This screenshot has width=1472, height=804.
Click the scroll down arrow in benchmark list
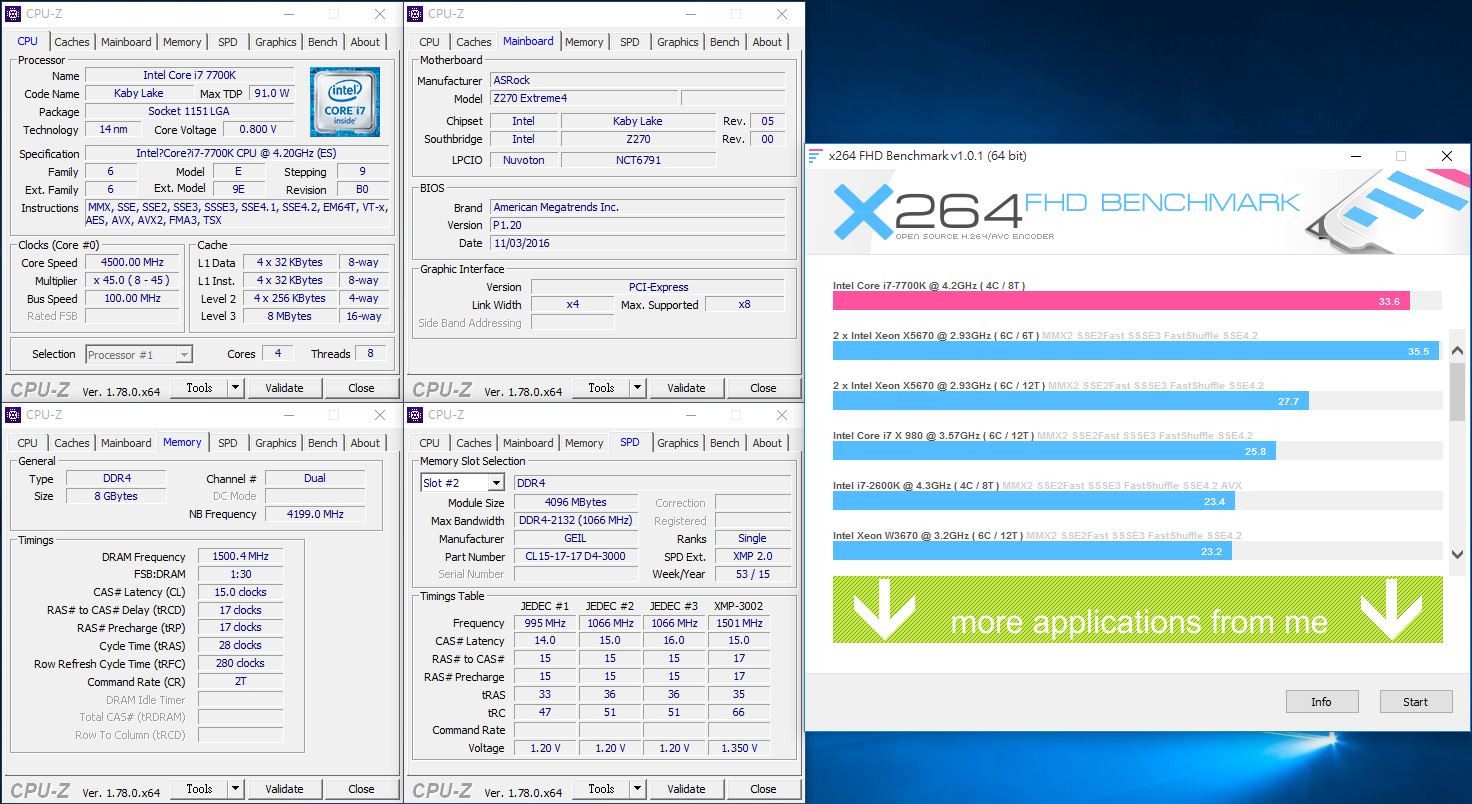[1457, 554]
